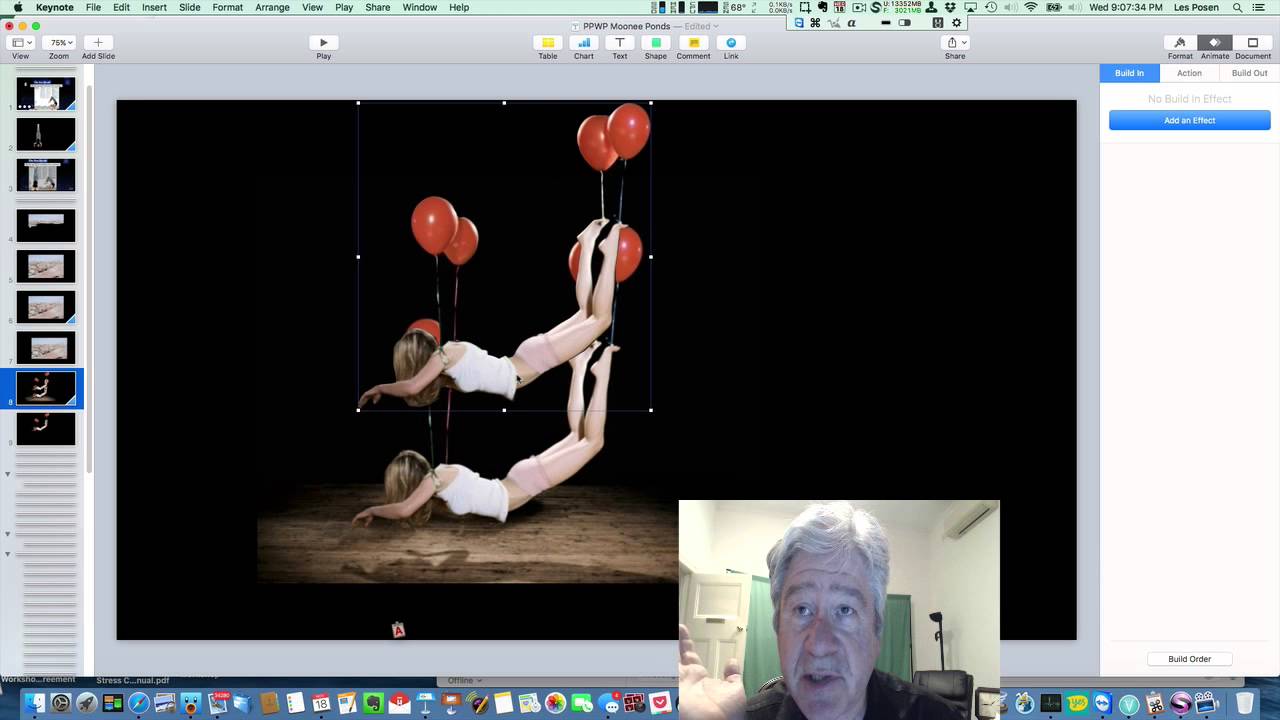Open Safari from the Dock

click(139, 703)
